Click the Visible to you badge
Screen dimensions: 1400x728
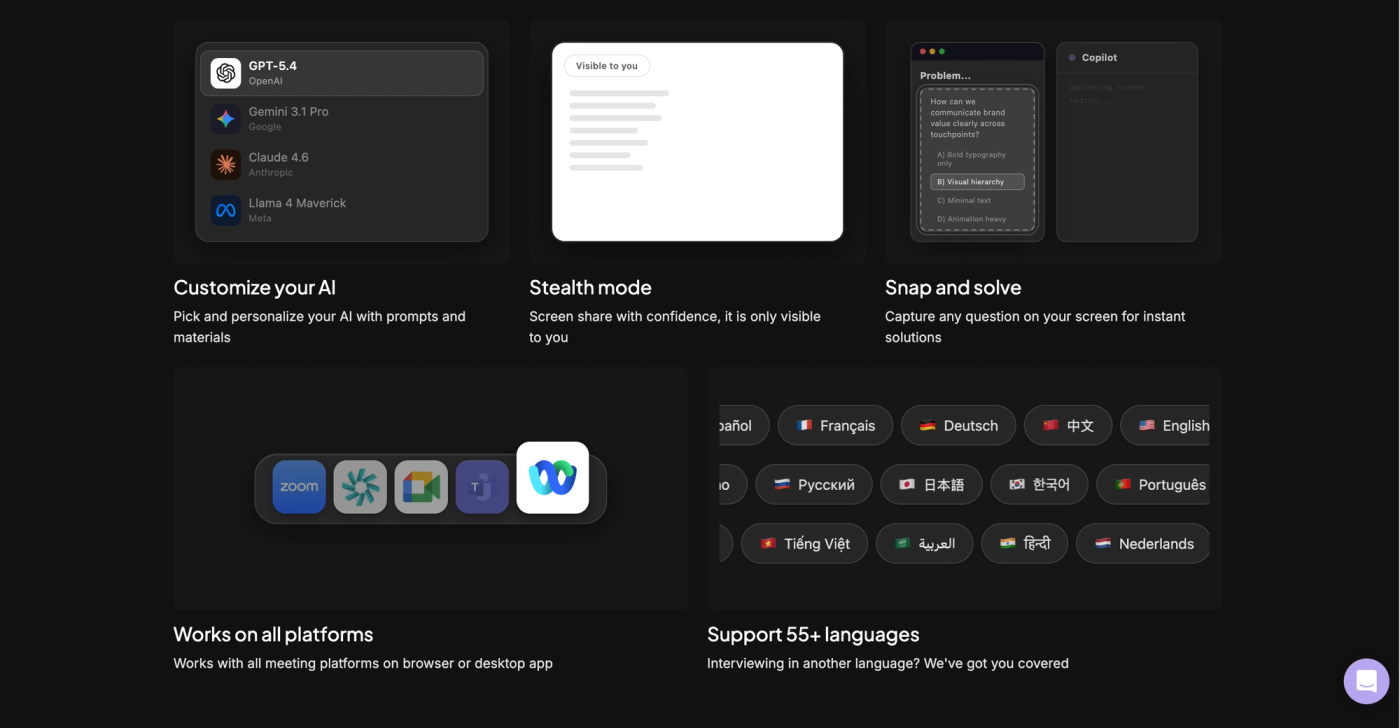(607, 66)
